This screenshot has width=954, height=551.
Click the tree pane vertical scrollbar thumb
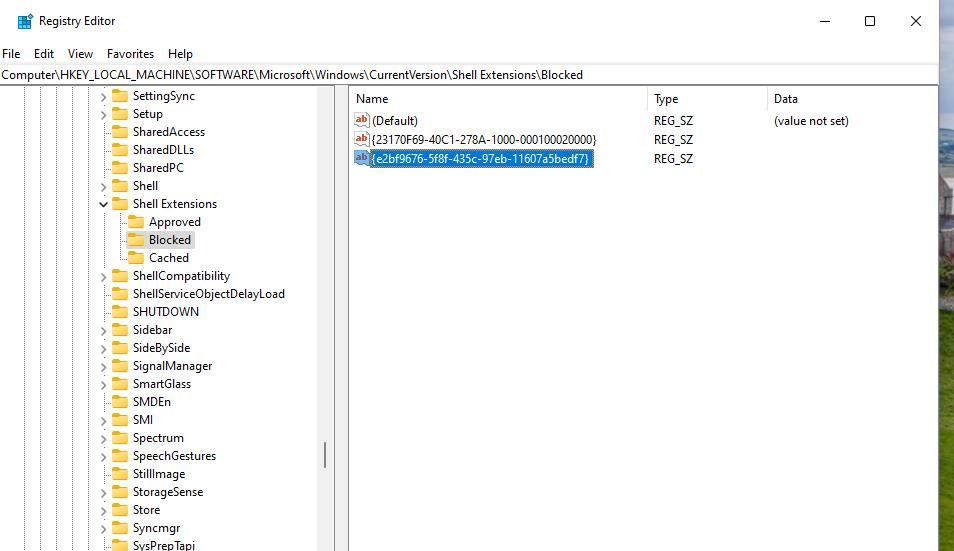(x=325, y=455)
